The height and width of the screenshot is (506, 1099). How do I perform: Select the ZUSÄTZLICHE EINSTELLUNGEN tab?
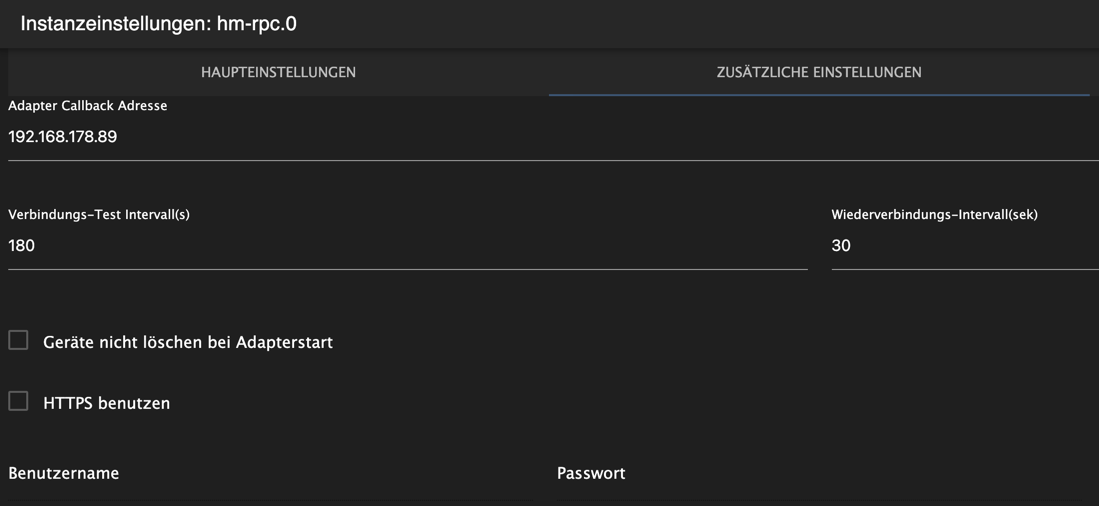(819, 72)
